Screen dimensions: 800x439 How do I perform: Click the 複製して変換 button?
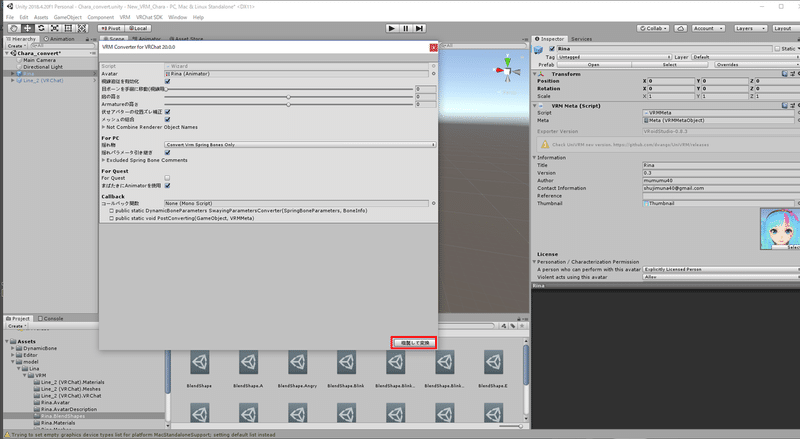pyautogui.click(x=414, y=343)
